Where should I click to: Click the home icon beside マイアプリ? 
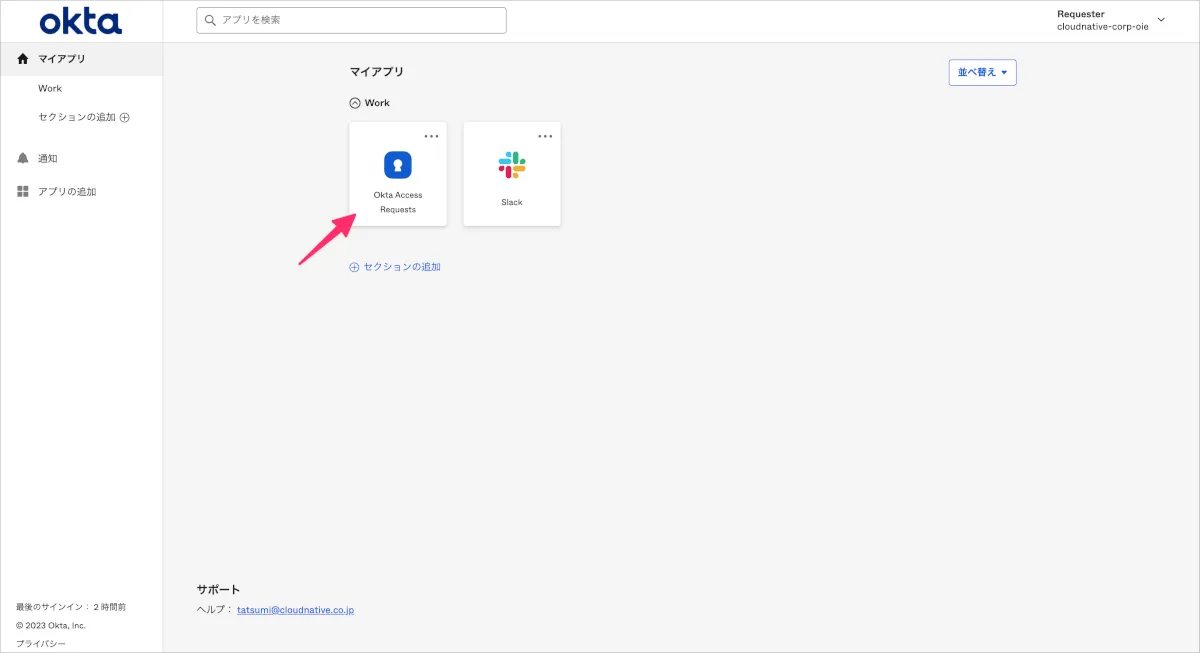click(x=23, y=59)
